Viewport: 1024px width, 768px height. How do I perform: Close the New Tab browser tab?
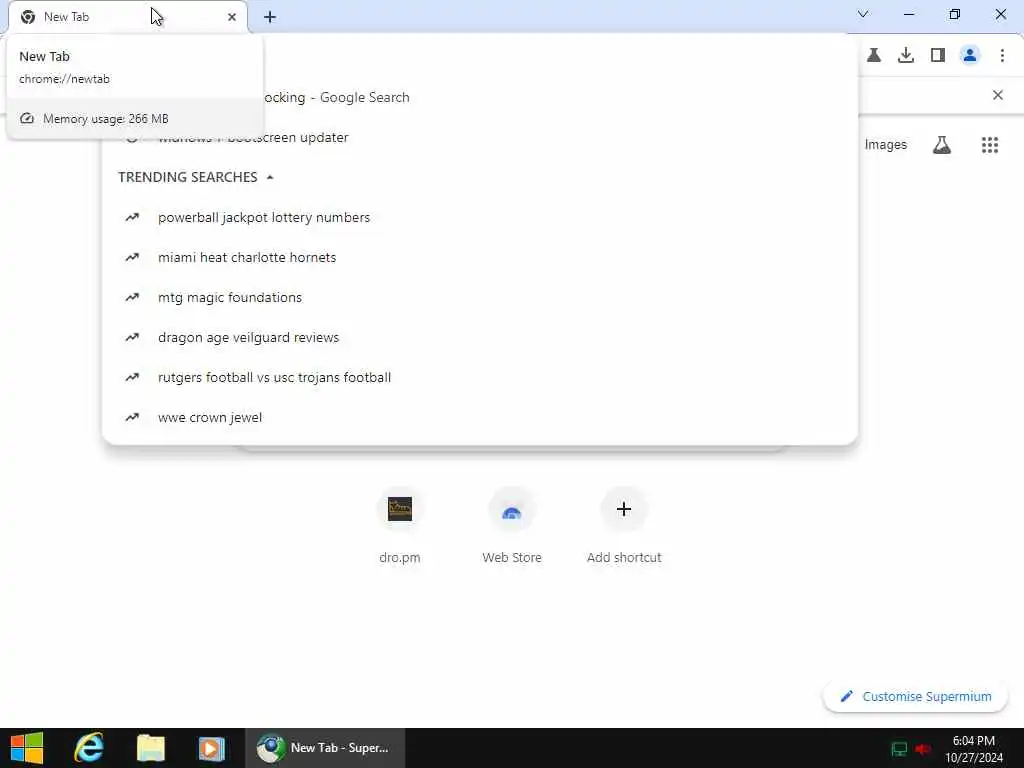[232, 17]
